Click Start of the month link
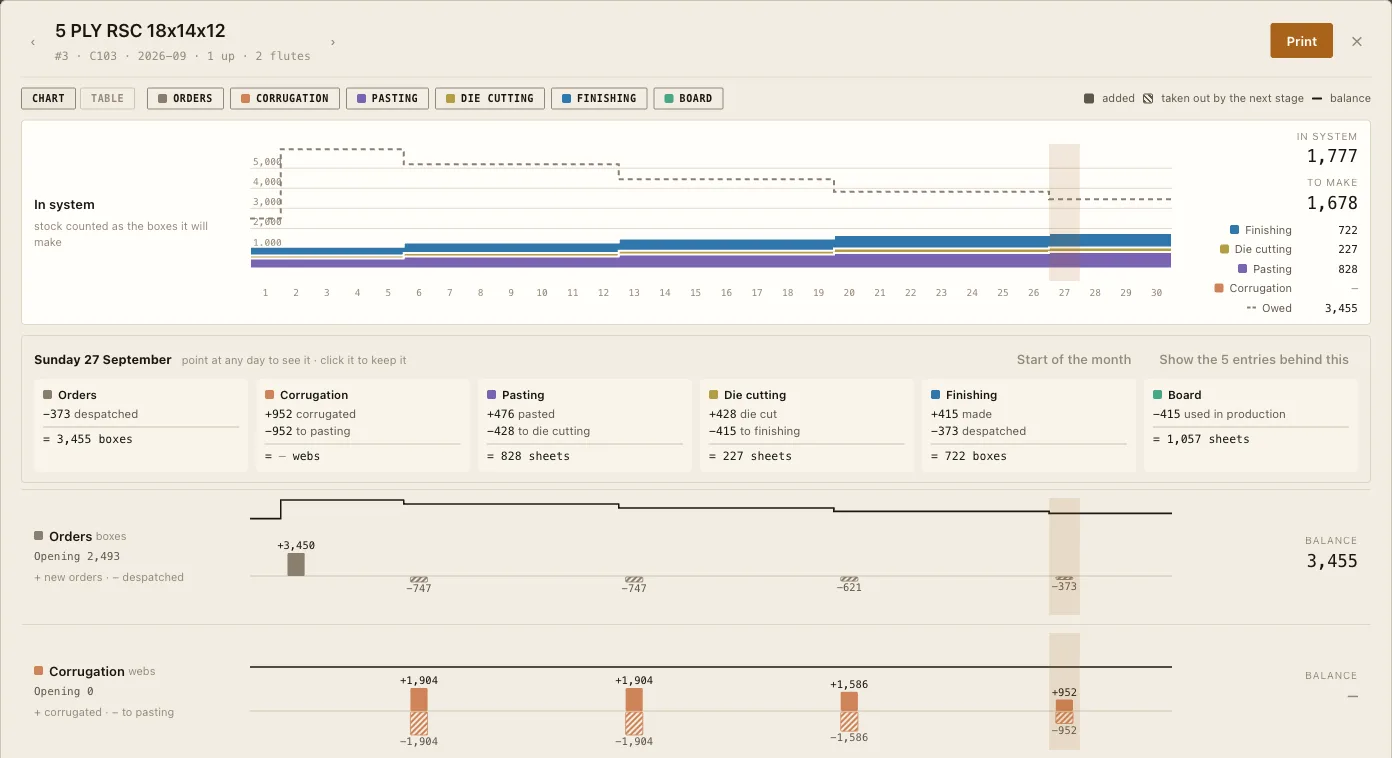This screenshot has width=1392, height=758. point(1074,360)
